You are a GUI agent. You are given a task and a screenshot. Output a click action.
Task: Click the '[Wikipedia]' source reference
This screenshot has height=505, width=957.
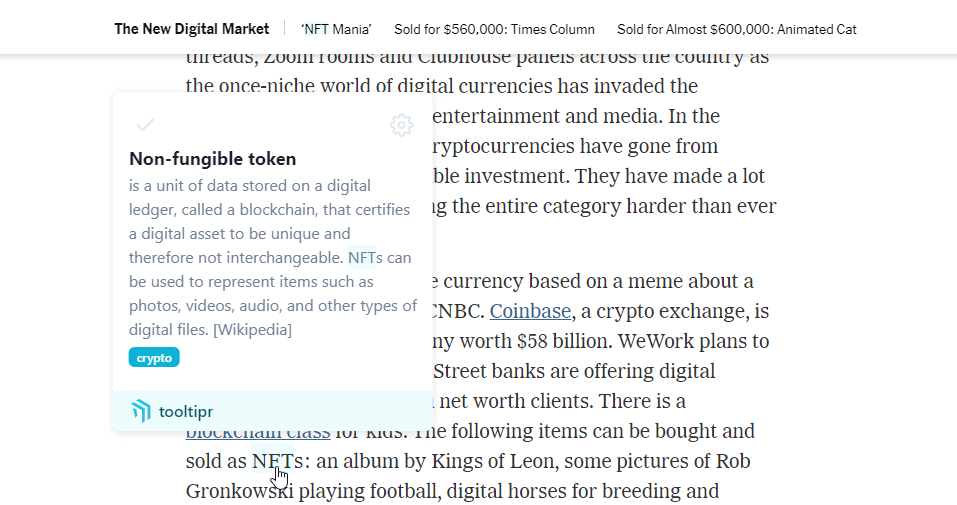click(x=252, y=330)
